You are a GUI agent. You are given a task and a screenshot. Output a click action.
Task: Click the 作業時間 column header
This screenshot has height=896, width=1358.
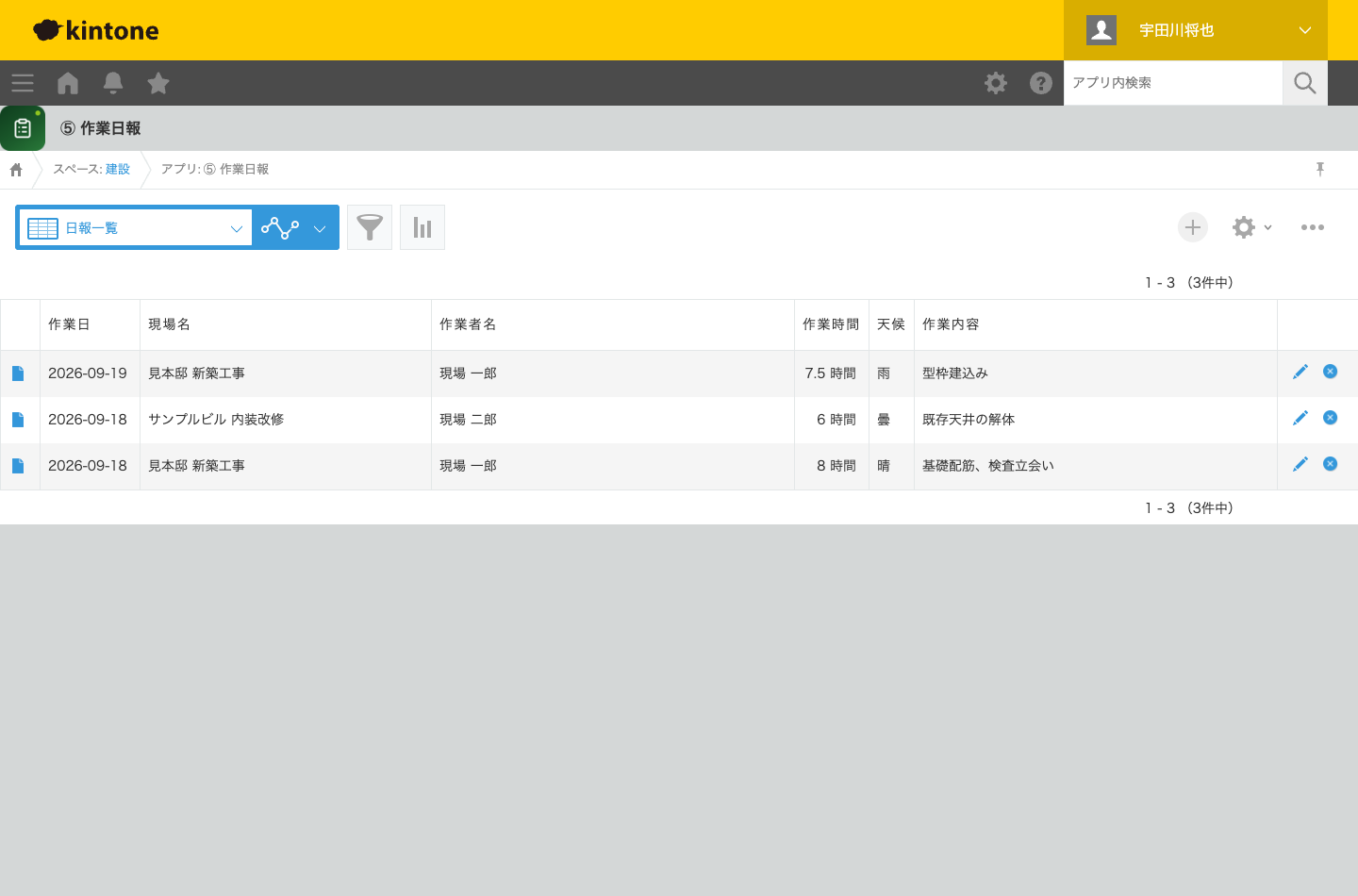point(831,324)
